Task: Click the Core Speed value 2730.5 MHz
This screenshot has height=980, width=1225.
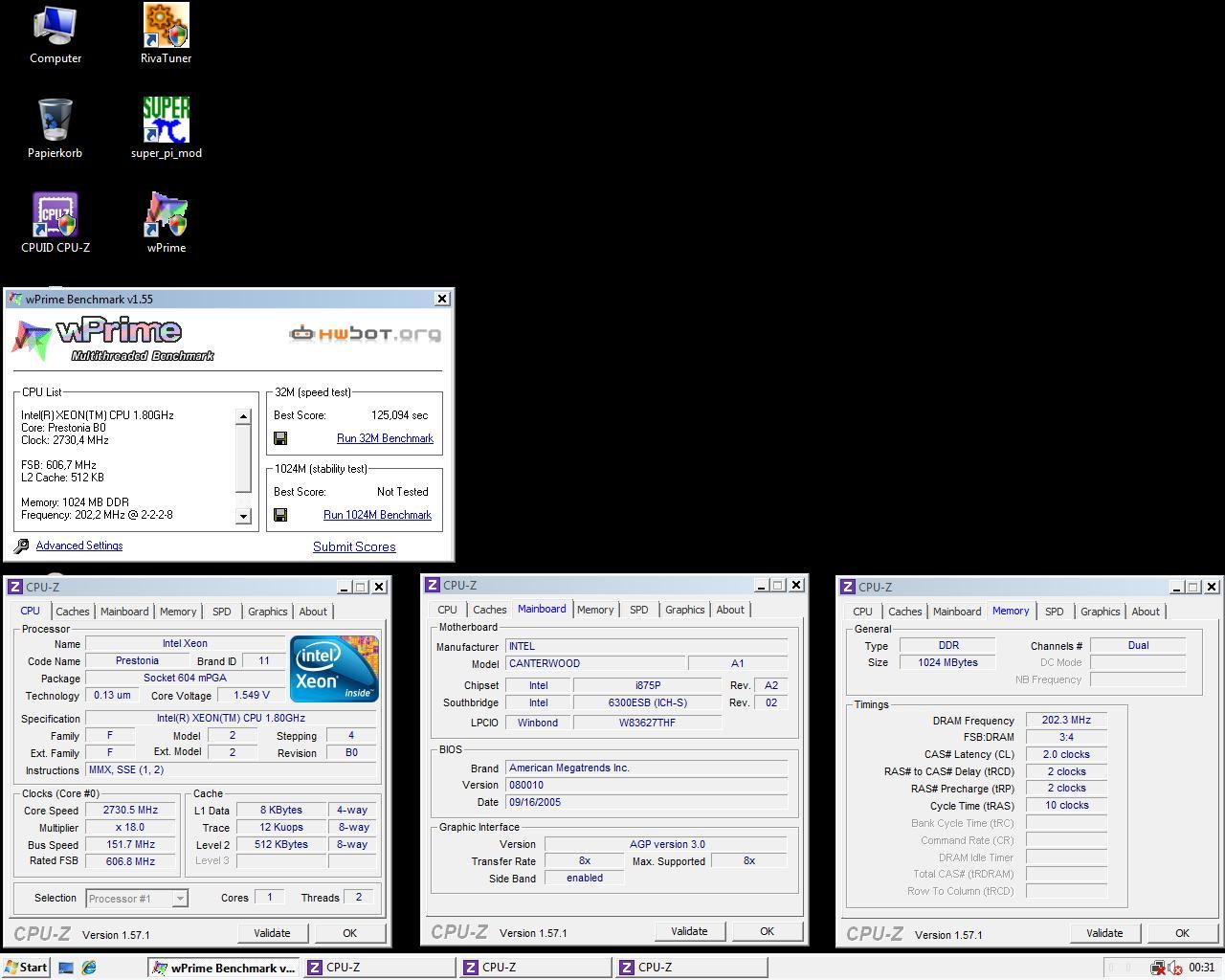Action: (x=130, y=810)
